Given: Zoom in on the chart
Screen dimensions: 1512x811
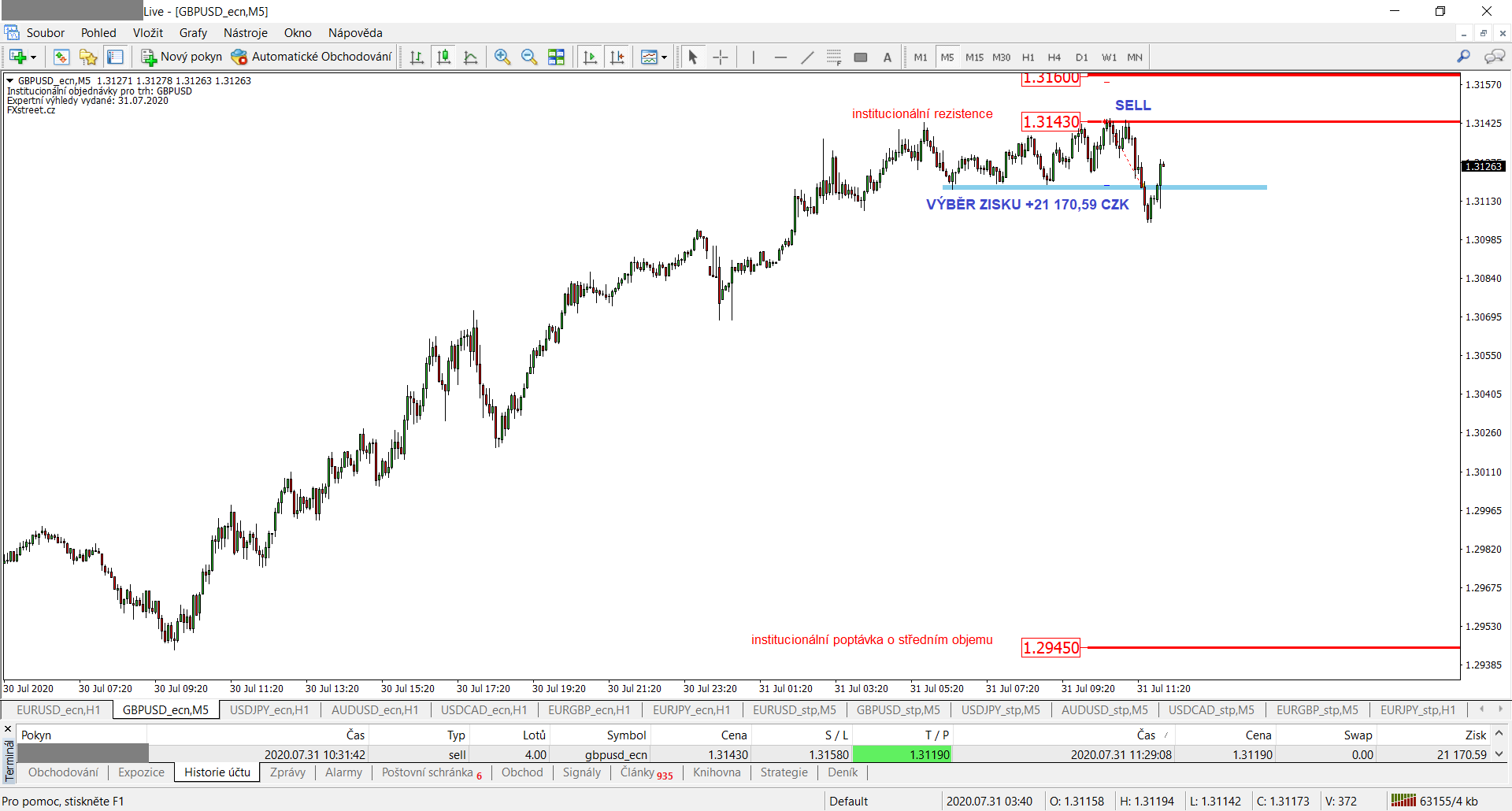Looking at the screenshot, I should [x=502, y=57].
